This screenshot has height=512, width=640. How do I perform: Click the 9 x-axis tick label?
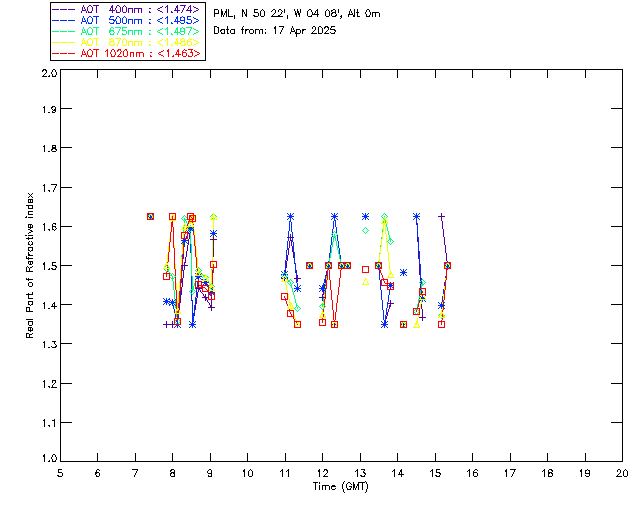[x=210, y=473]
